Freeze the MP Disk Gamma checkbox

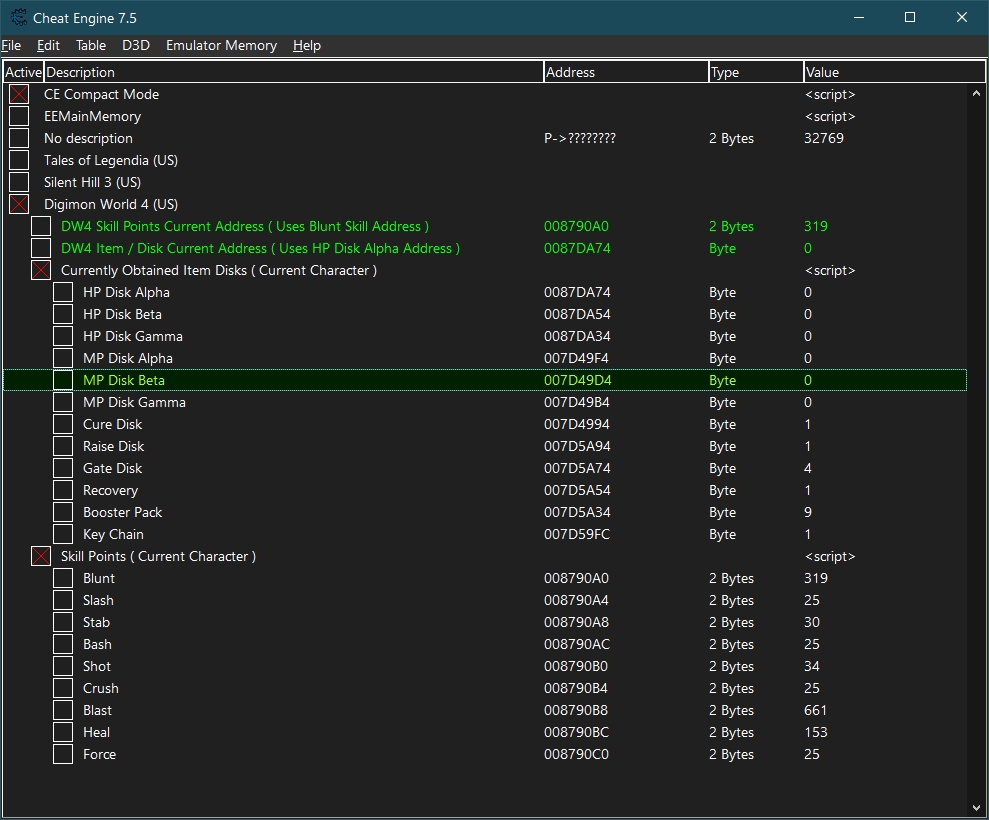click(63, 402)
